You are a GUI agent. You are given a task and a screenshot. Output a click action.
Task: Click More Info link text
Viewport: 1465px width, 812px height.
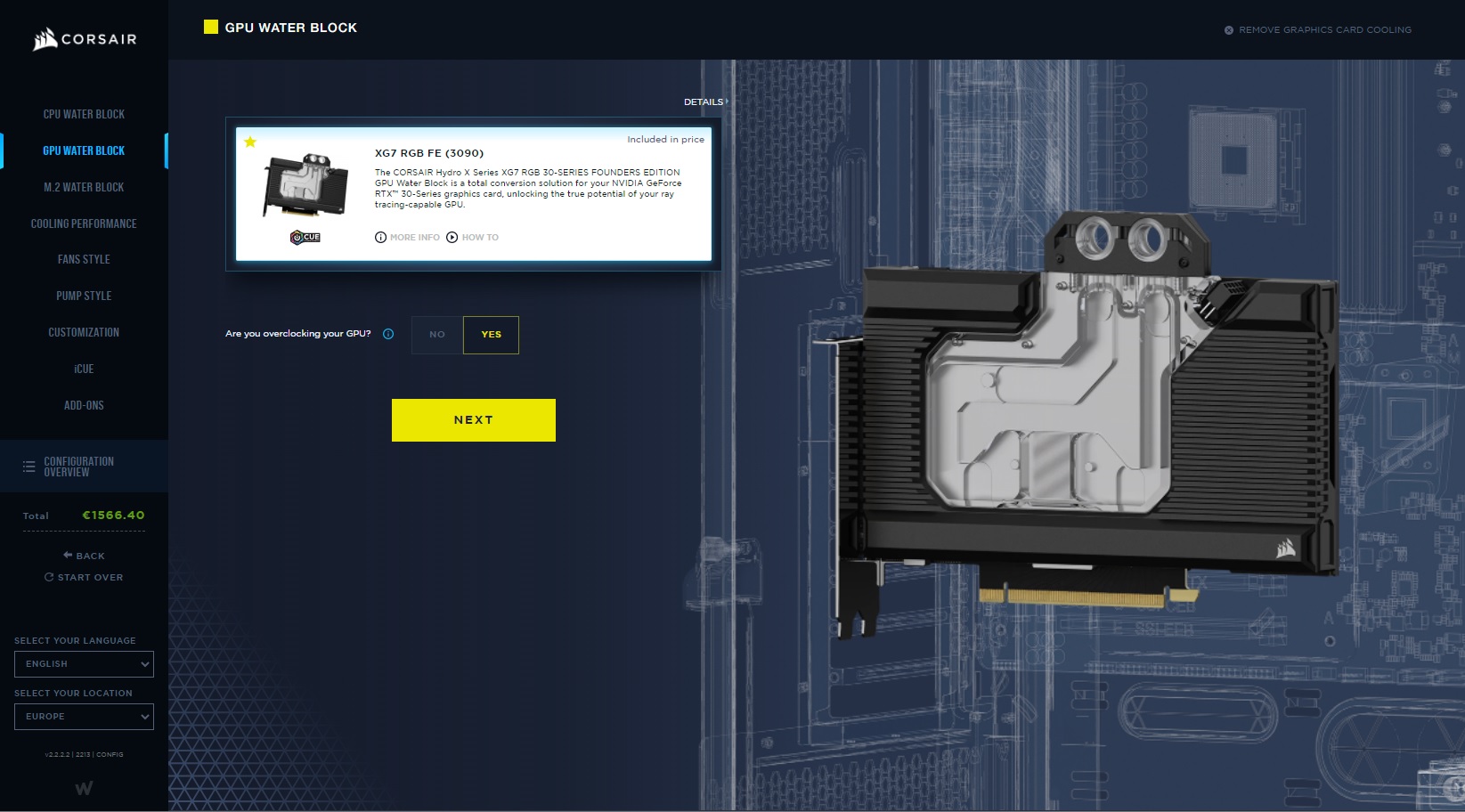(x=415, y=238)
